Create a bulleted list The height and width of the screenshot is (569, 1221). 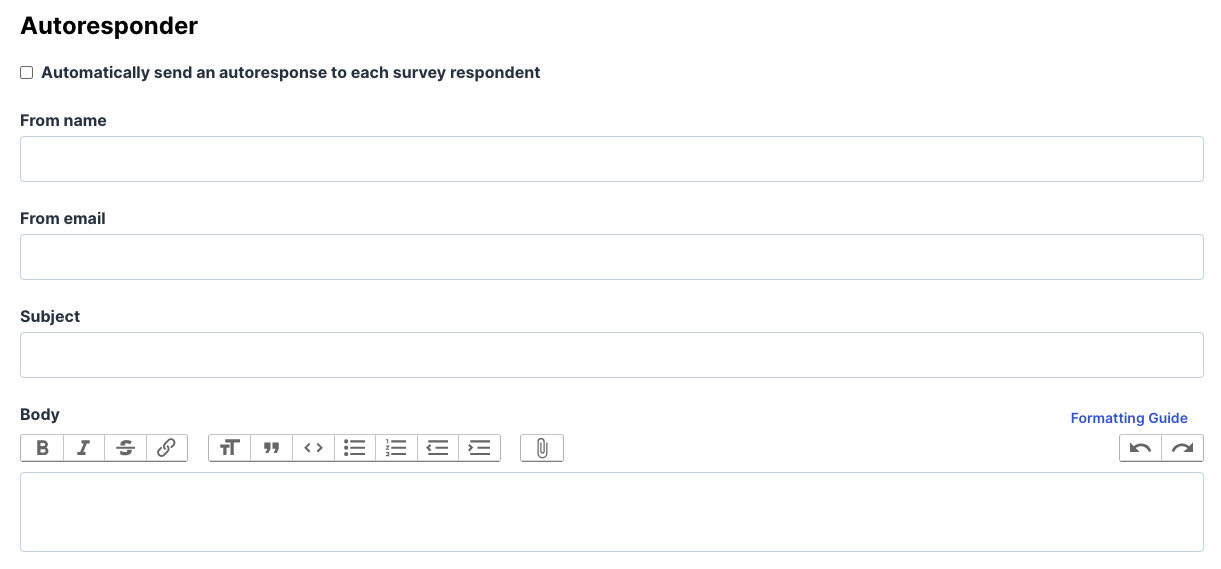[x=355, y=448]
